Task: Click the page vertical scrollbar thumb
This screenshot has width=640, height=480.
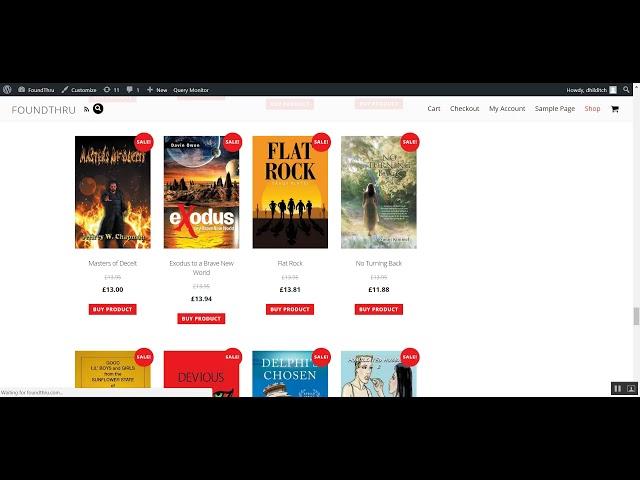Action: coord(636,316)
